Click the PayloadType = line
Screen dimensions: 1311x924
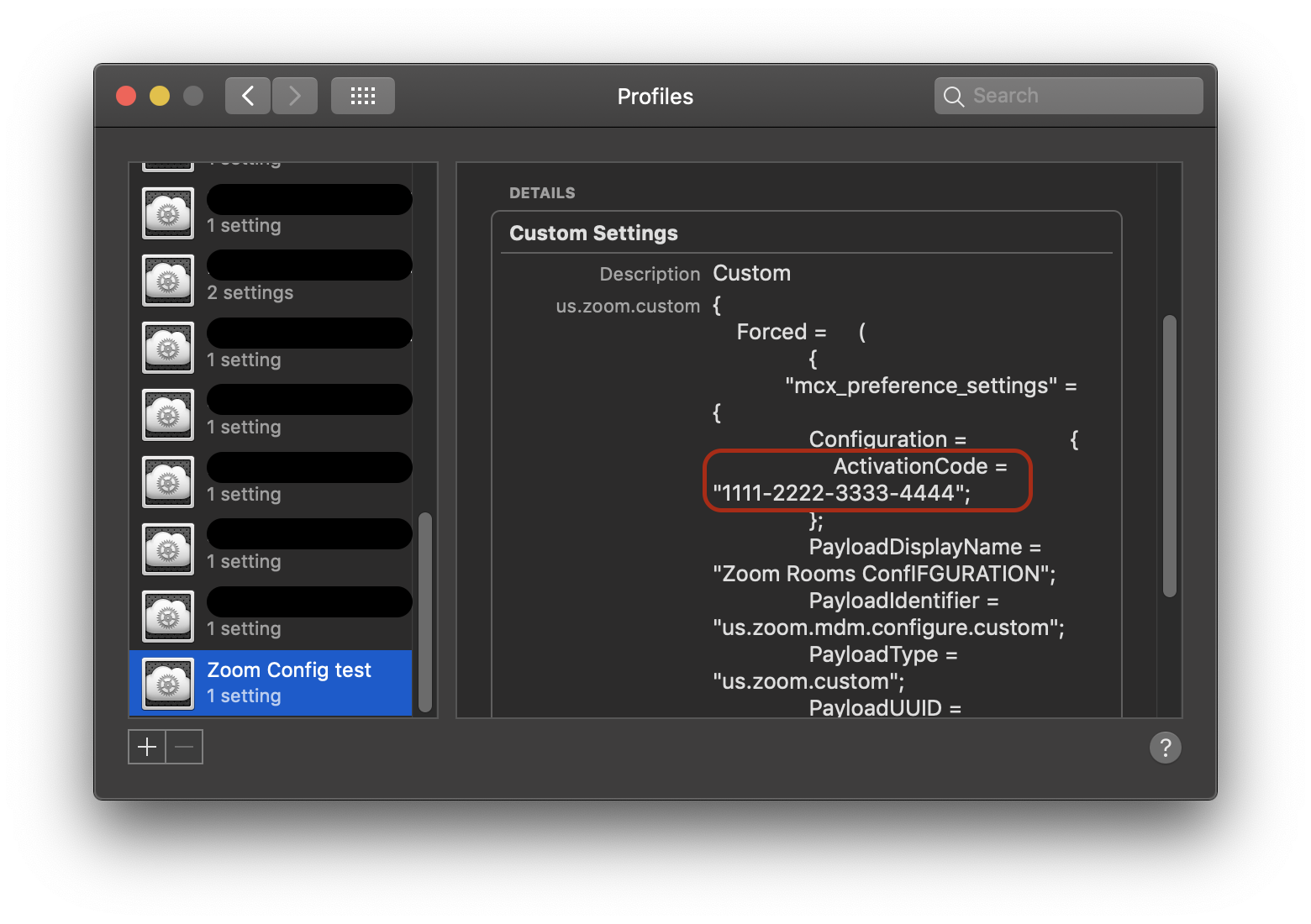(883, 654)
